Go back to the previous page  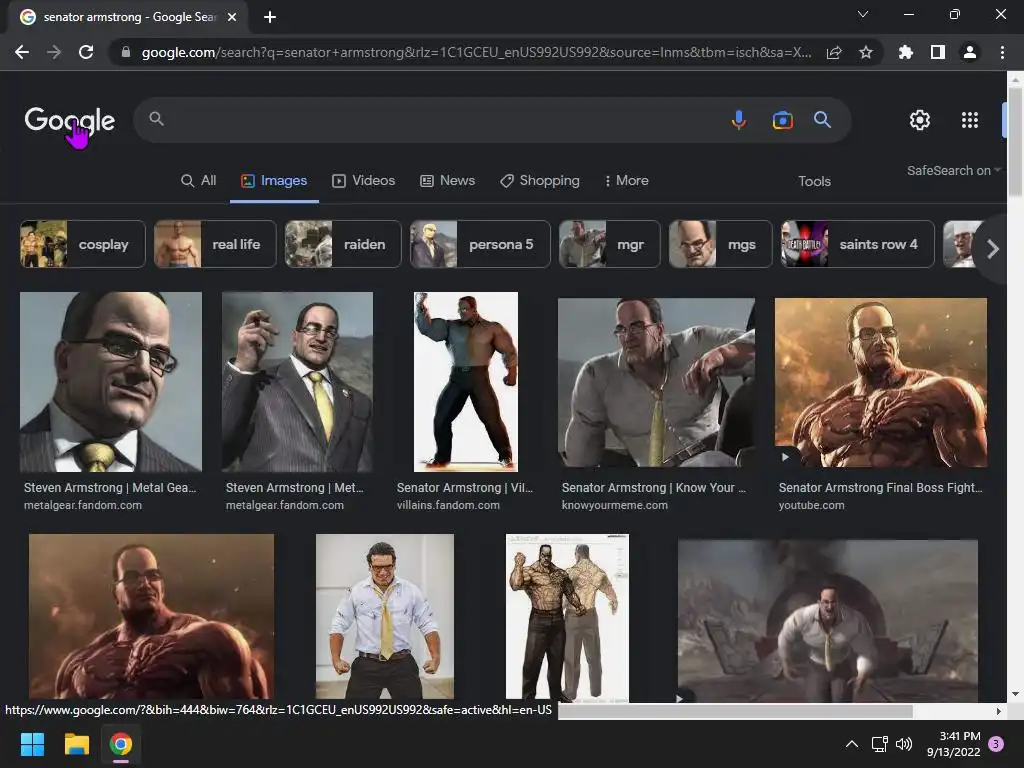coord(22,52)
